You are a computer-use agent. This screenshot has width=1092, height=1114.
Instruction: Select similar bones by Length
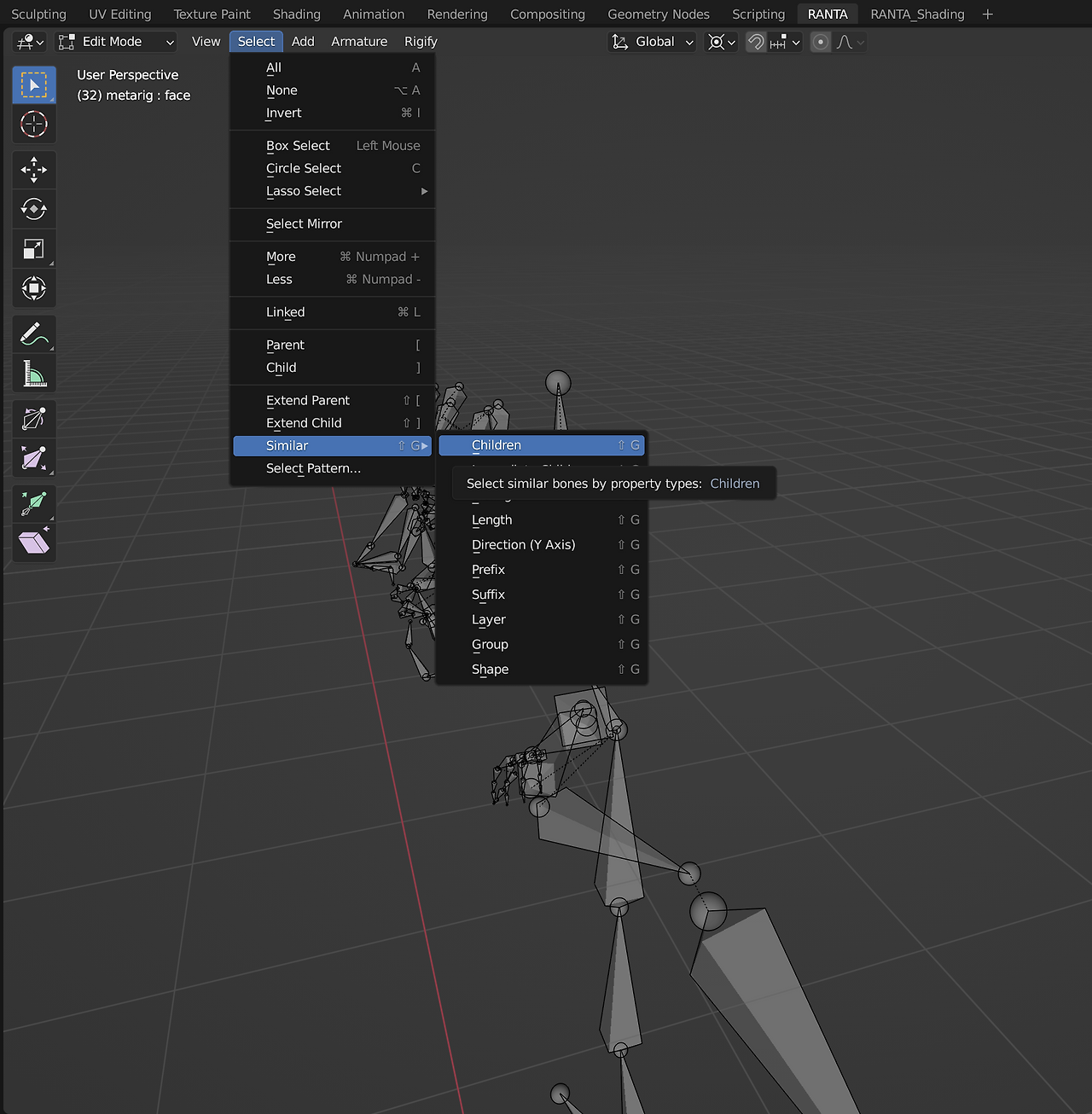[x=542, y=519]
